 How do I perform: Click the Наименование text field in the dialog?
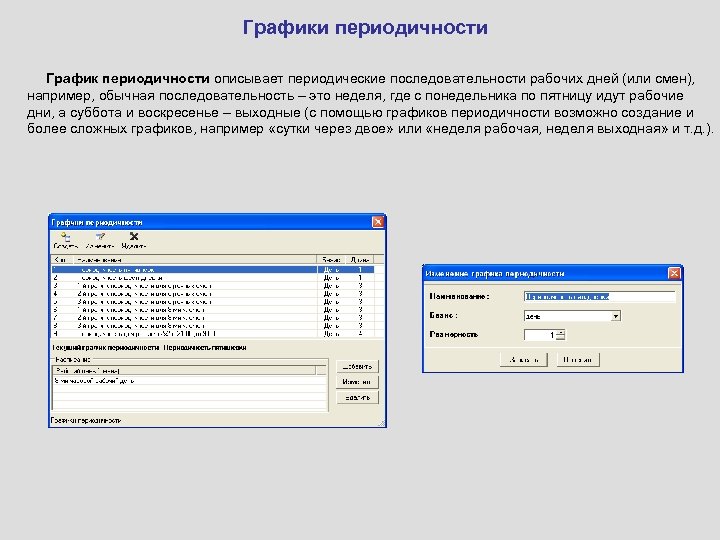[x=599, y=297]
